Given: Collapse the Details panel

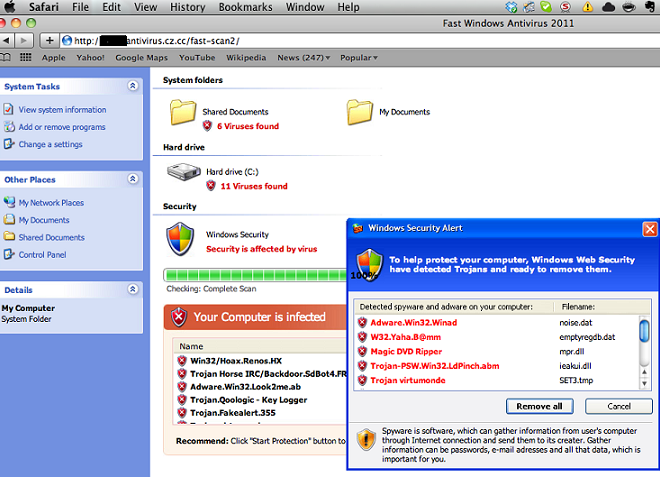Looking at the screenshot, I should [x=133, y=289].
